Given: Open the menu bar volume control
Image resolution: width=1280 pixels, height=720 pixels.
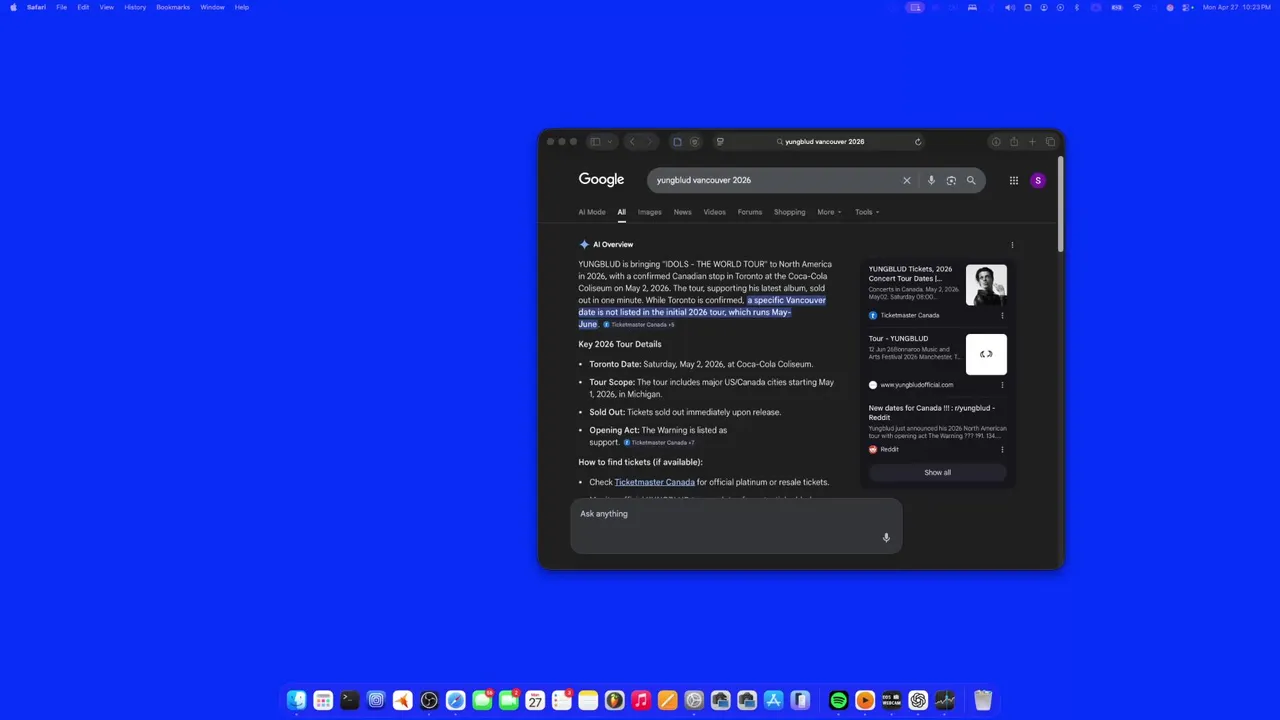Looking at the screenshot, I should click(1010, 7).
